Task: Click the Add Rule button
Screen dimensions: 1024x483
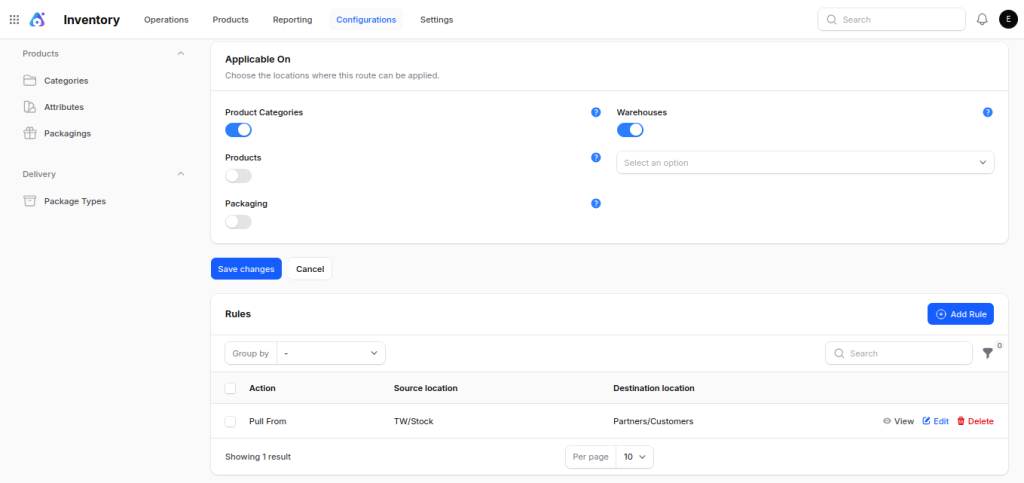Action: [961, 314]
